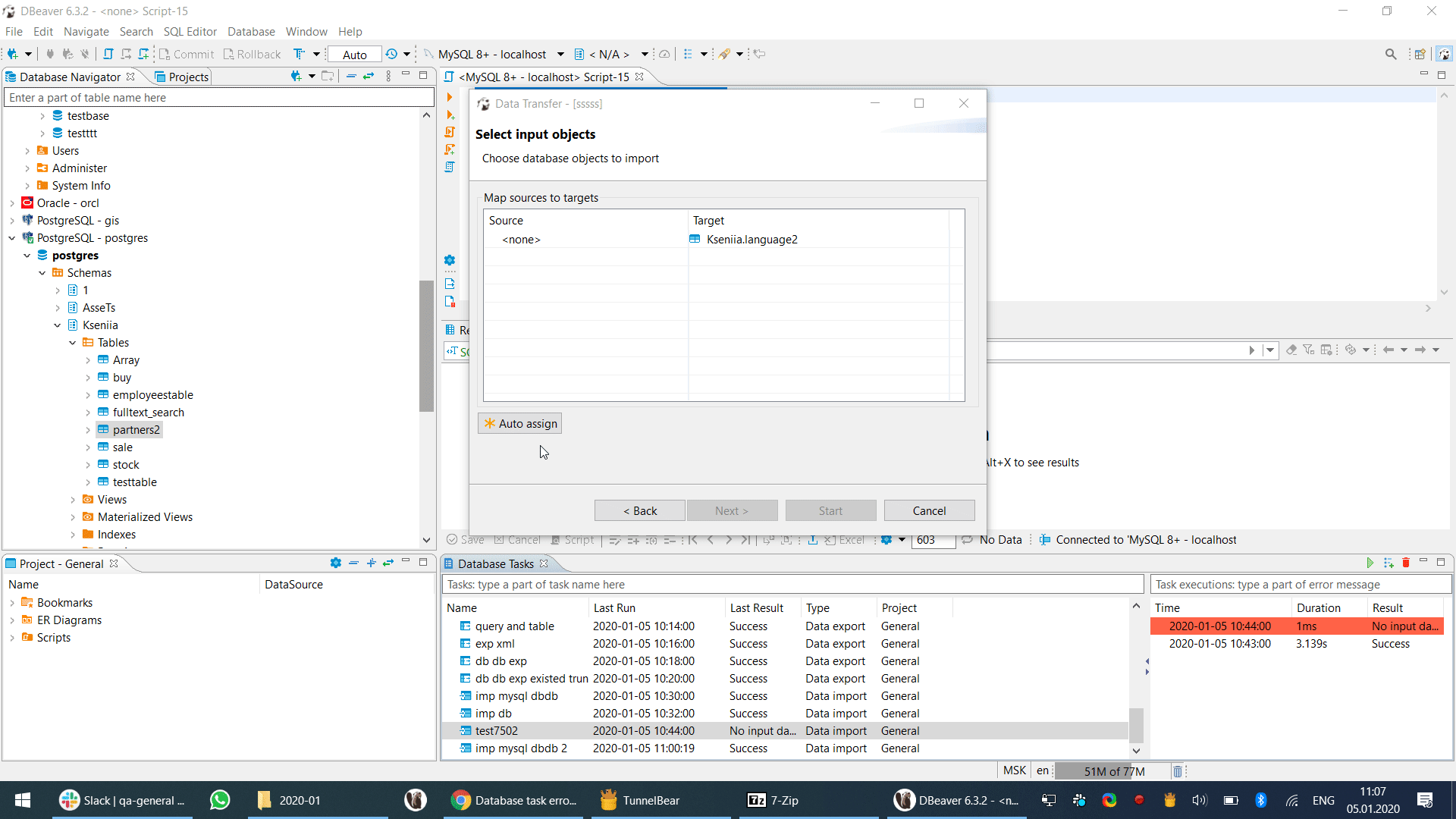Click the search magnifier icon in the top-right toolbar
This screenshot has width=1456, height=819.
point(1392,54)
